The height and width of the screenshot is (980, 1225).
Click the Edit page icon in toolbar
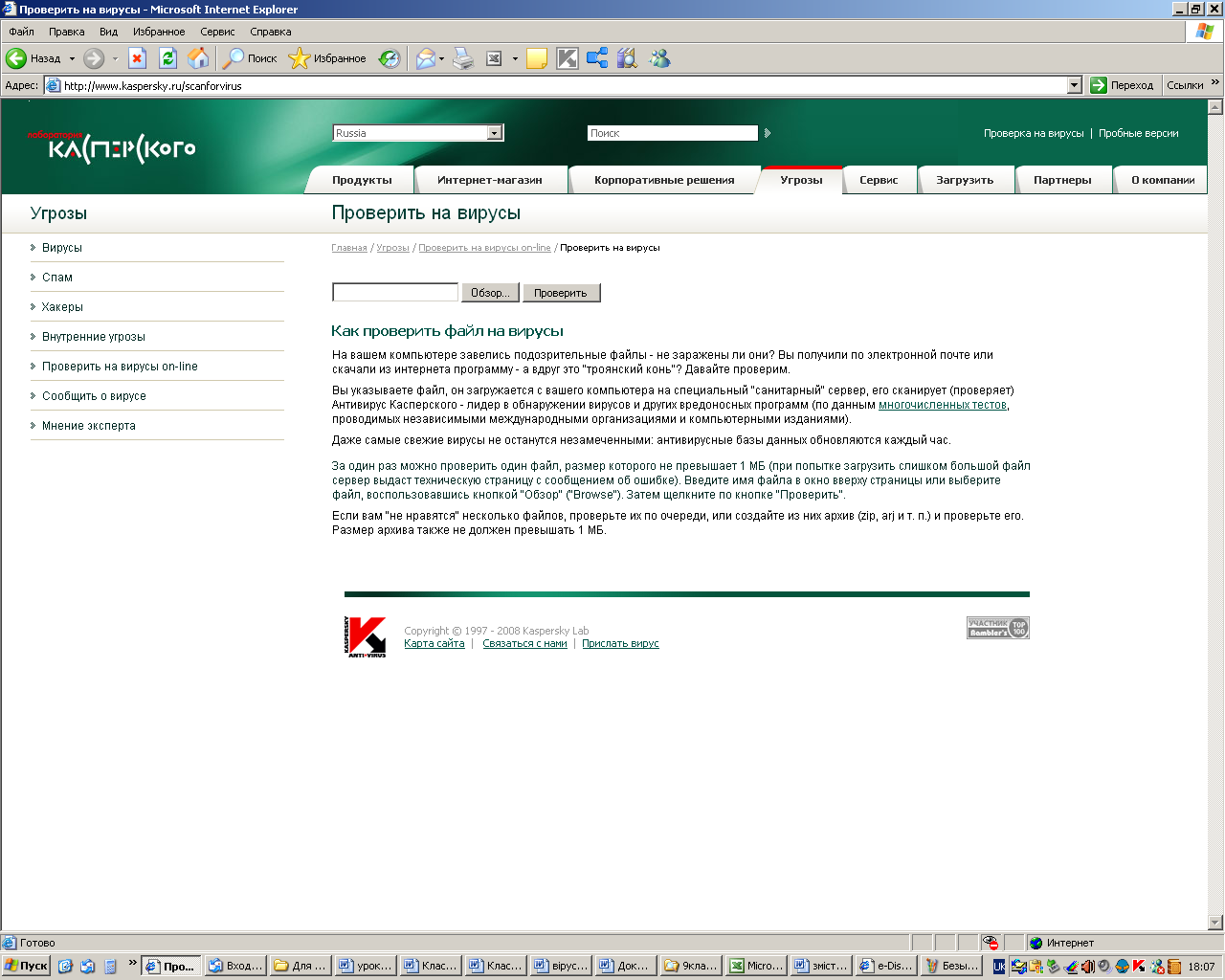click(494, 58)
